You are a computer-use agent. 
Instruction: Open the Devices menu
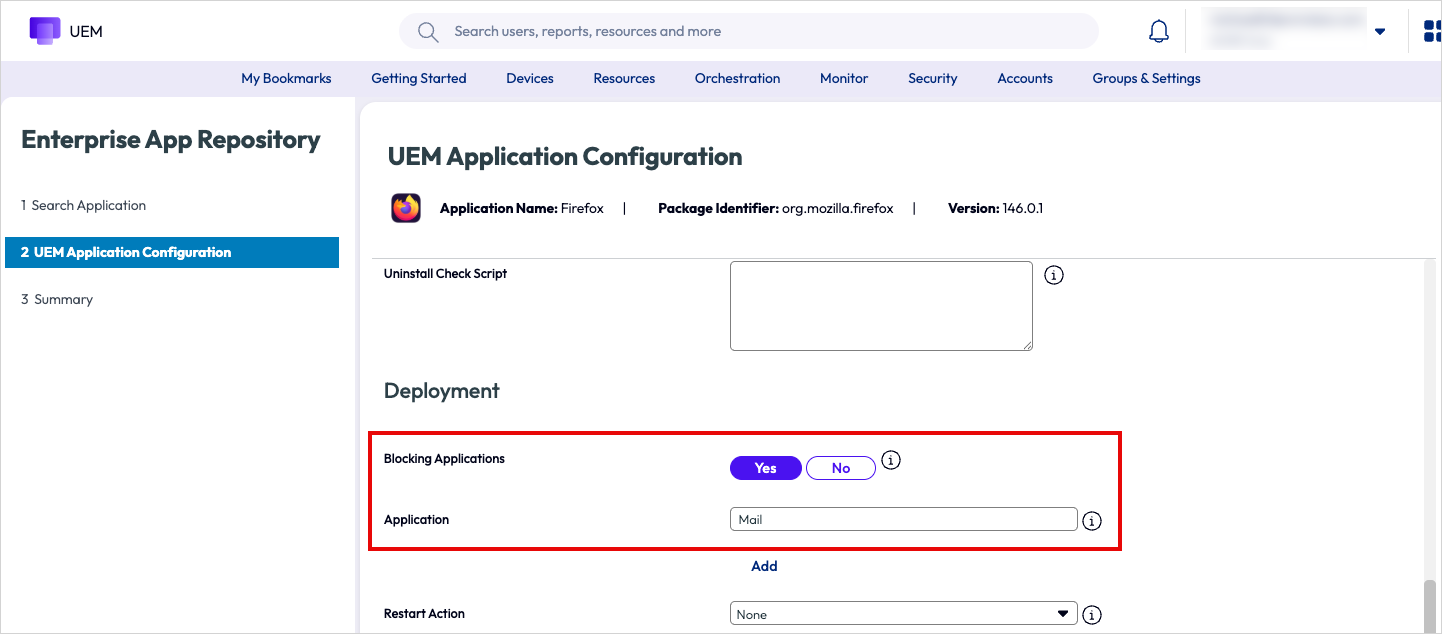pyautogui.click(x=530, y=78)
